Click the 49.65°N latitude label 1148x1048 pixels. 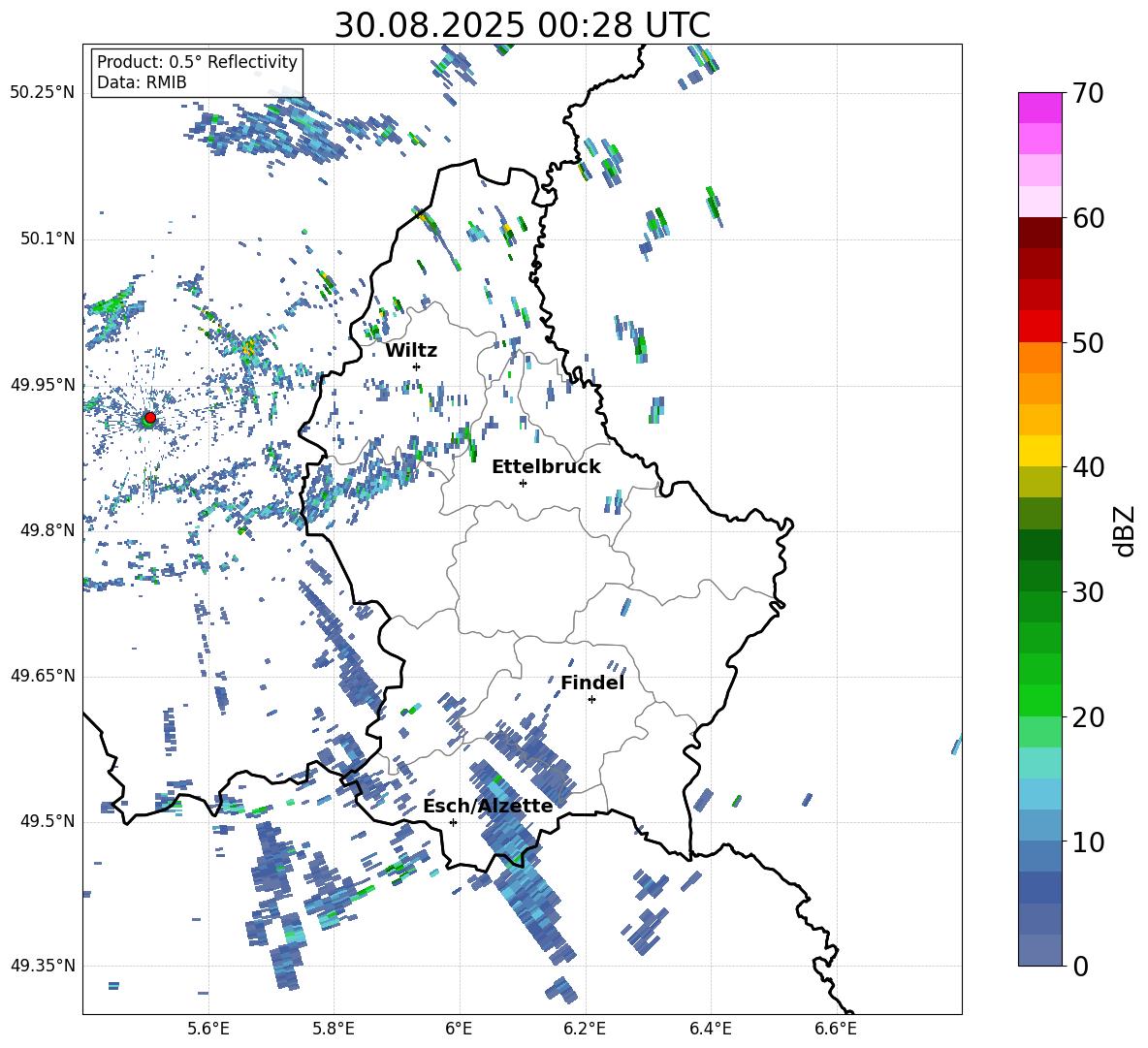coord(43,676)
